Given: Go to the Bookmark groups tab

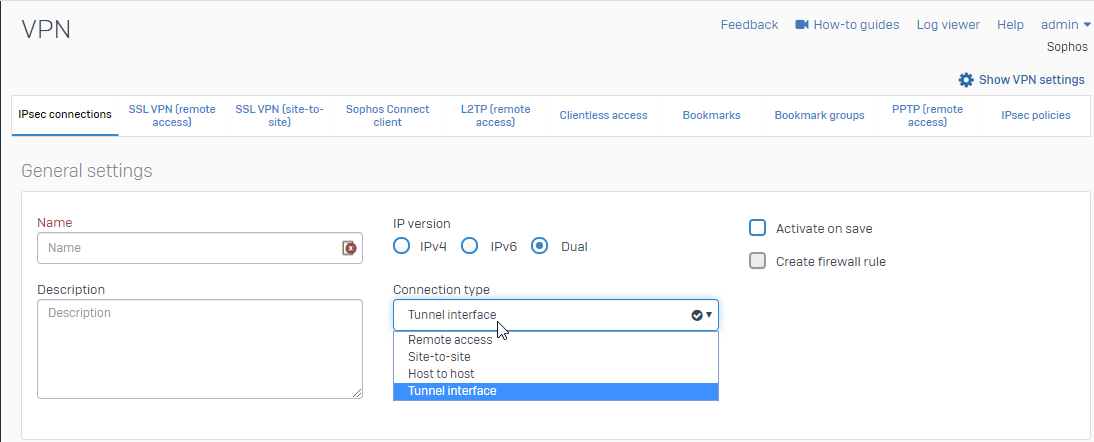Looking at the screenshot, I should (819, 116).
